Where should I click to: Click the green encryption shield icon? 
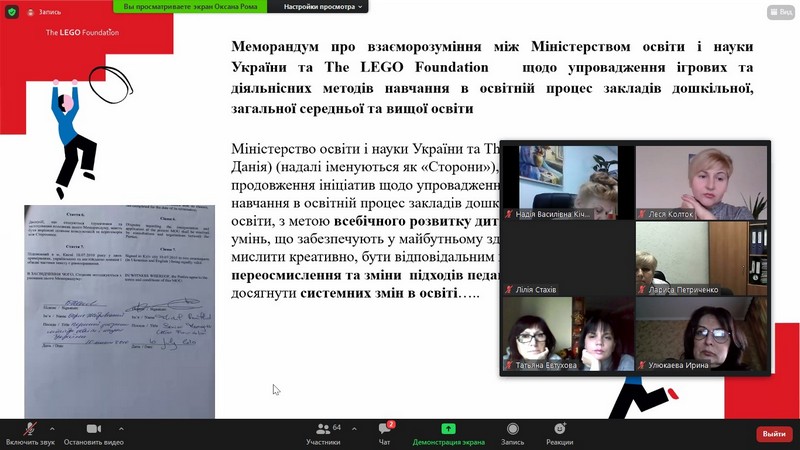tap(12, 11)
